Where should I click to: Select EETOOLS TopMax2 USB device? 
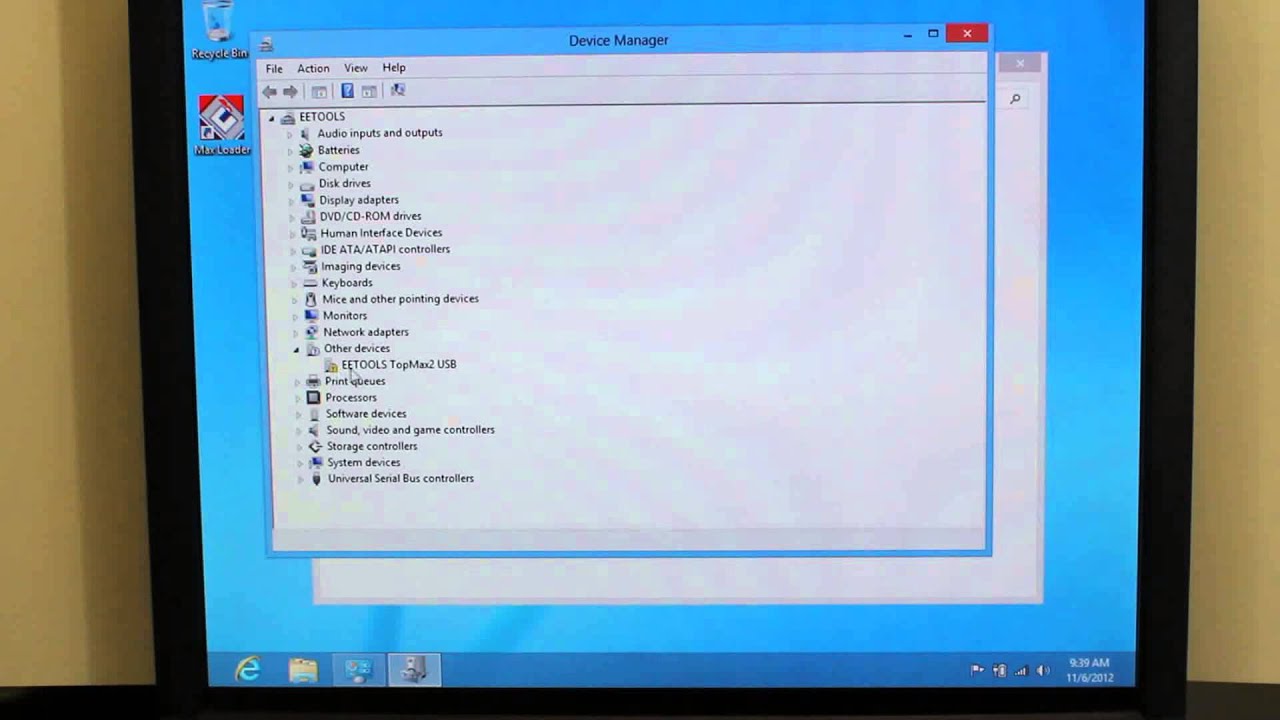click(399, 364)
